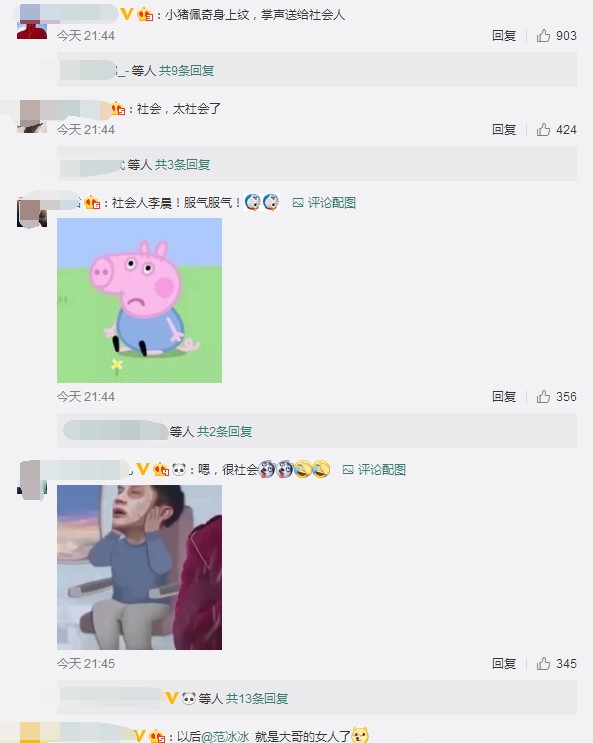Click thumbs-up icon beside 345
This screenshot has height=743, width=593.
click(543, 663)
